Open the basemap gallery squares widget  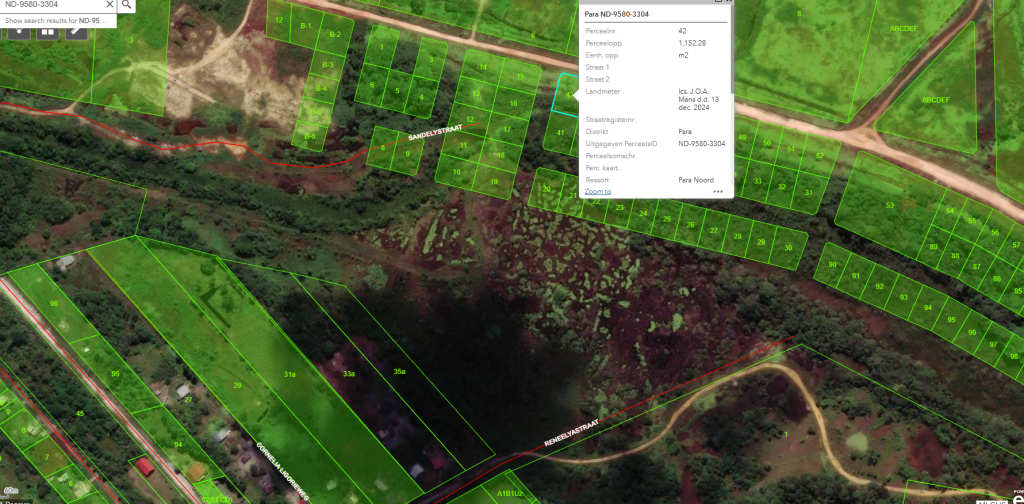coord(47,31)
